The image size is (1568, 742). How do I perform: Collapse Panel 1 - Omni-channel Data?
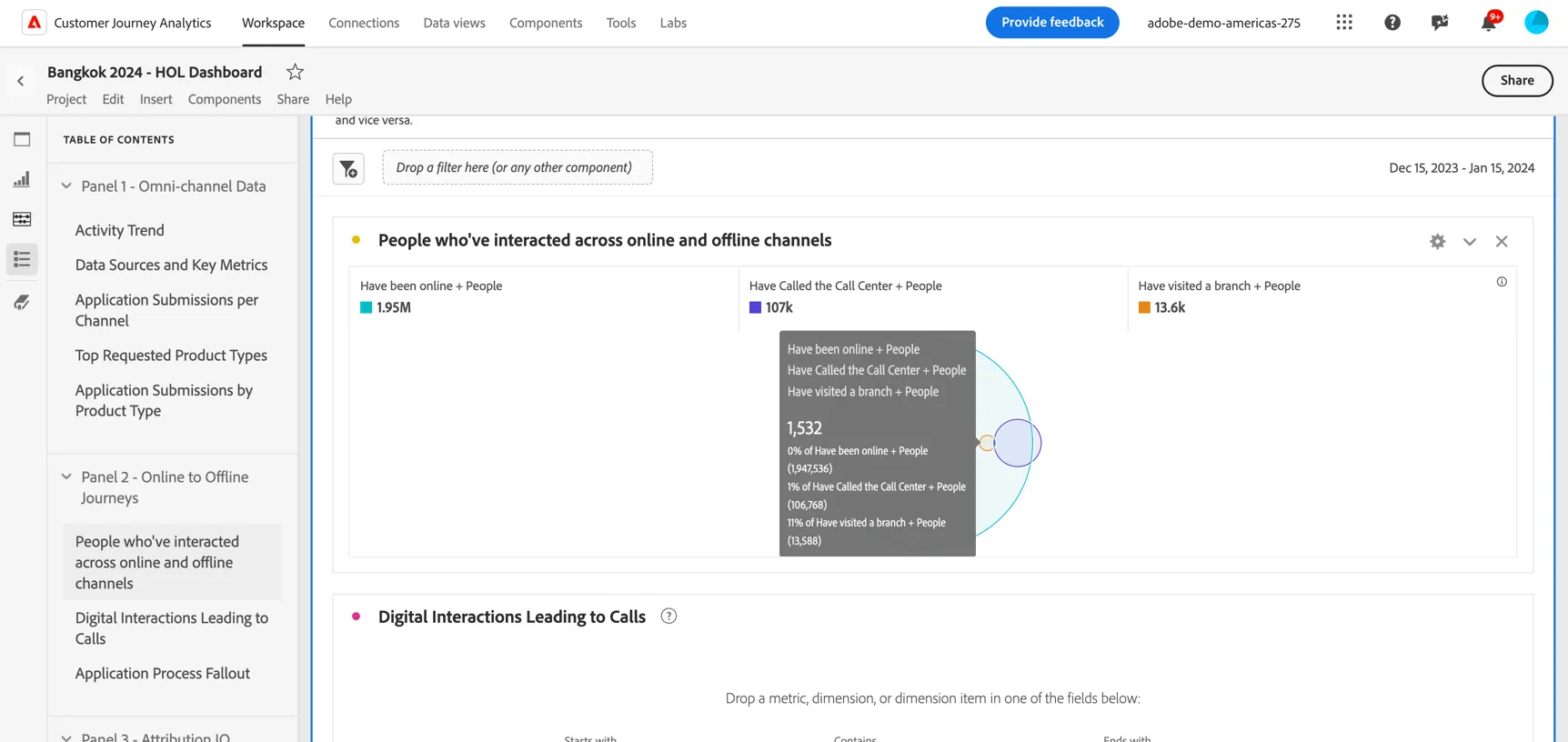(66, 185)
